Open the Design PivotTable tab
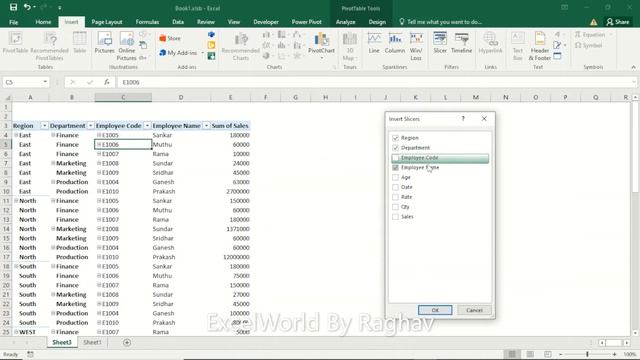Image resolution: width=640 pixels, height=360 pixels. coord(377,22)
